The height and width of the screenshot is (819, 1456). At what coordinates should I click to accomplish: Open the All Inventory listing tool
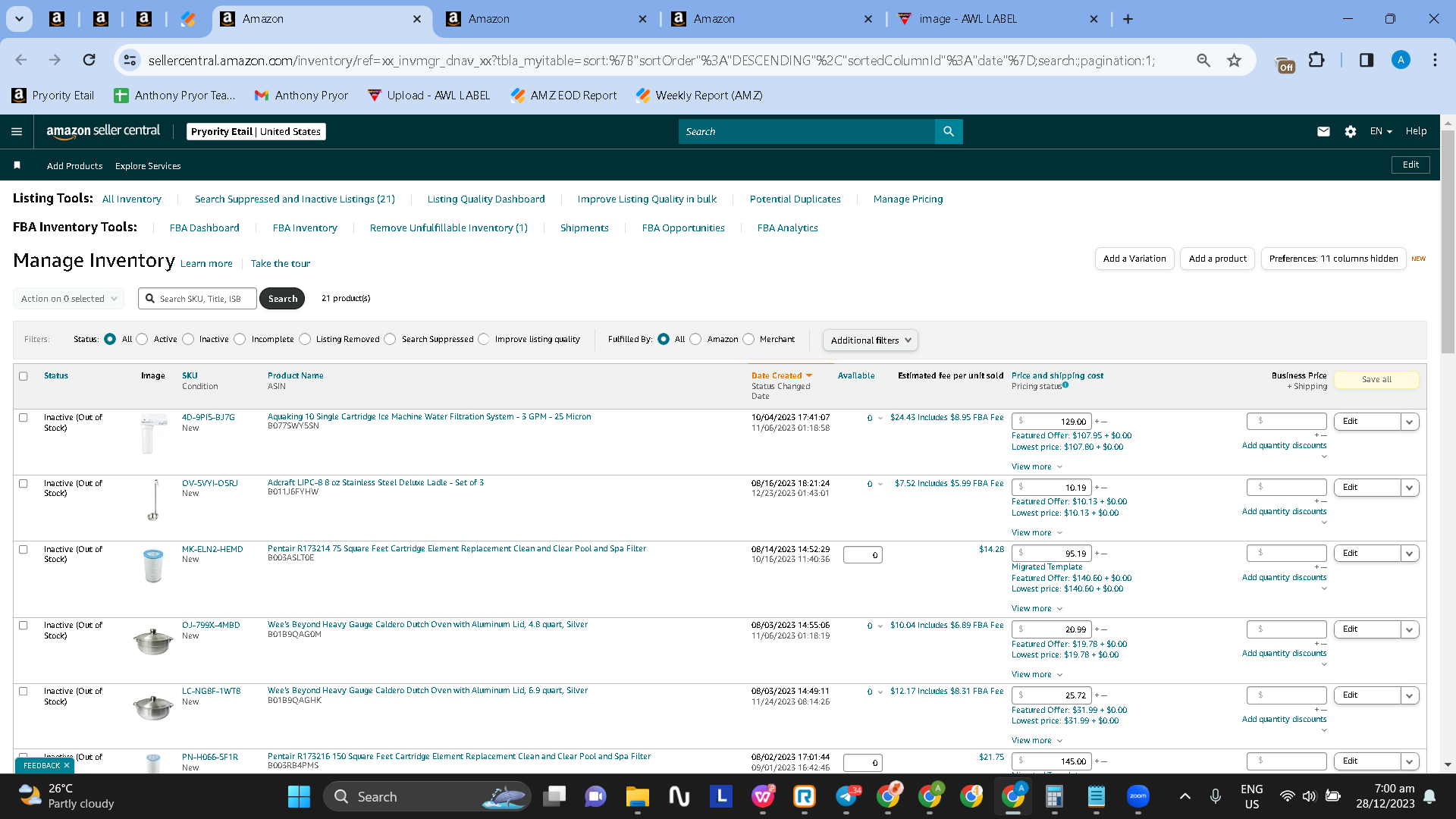pos(132,199)
